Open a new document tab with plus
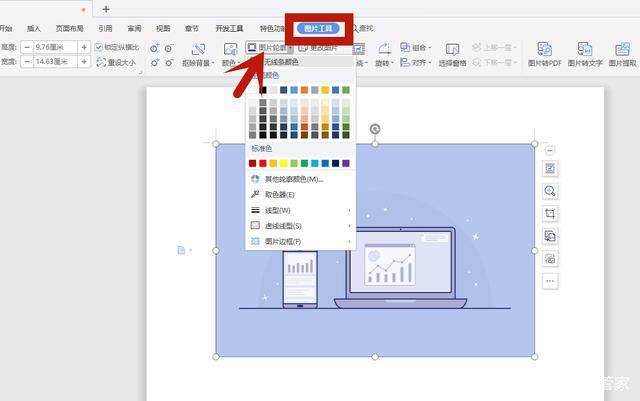 (106, 9)
